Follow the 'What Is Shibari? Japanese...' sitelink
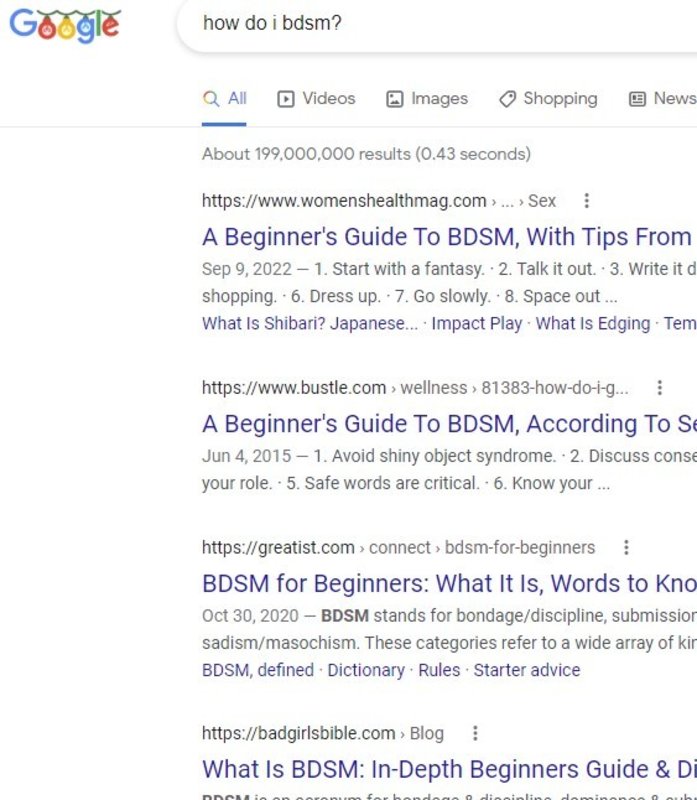This screenshot has width=697, height=800. (x=310, y=324)
